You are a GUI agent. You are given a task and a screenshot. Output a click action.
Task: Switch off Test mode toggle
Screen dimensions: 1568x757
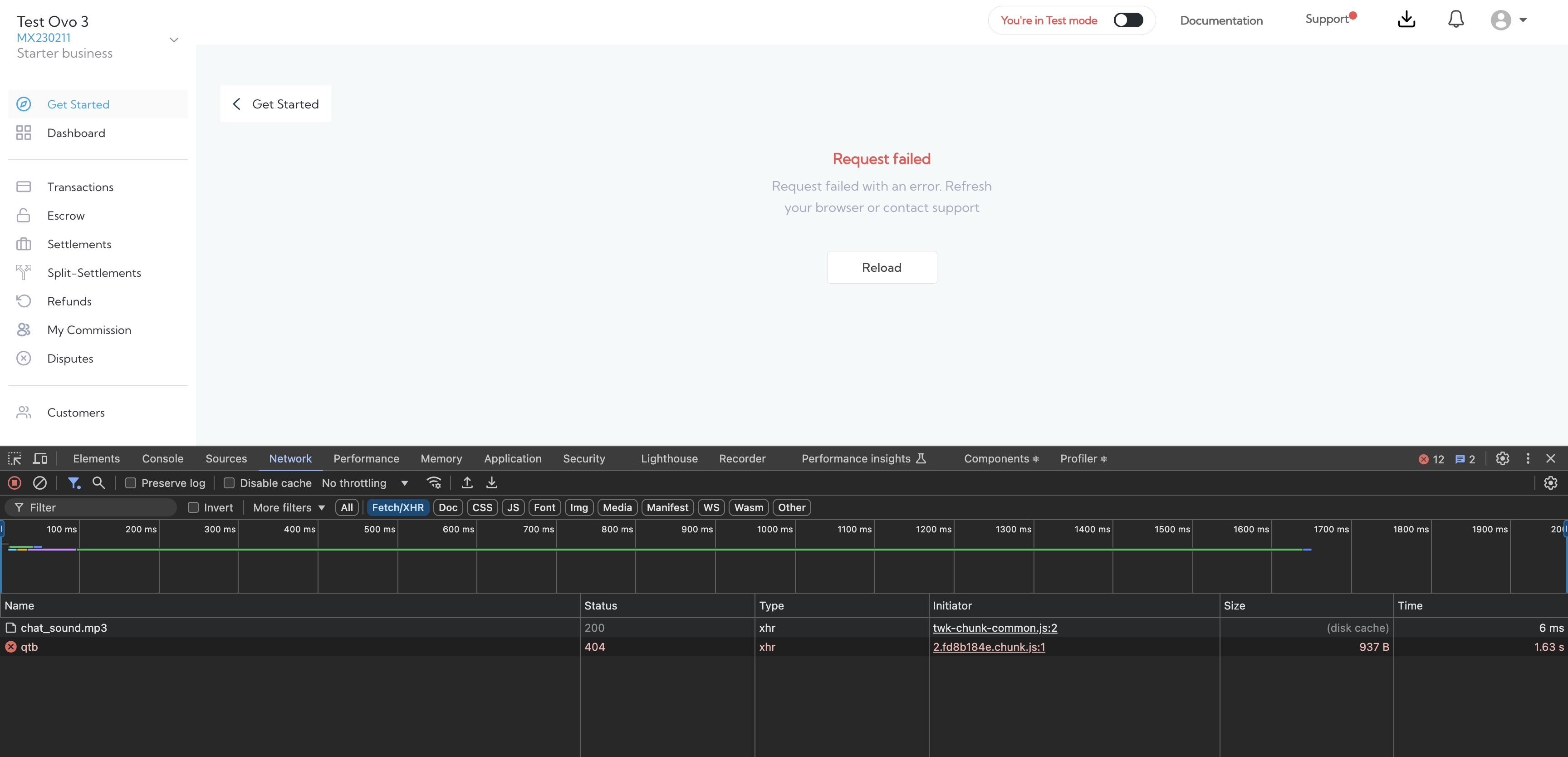pyautogui.click(x=1128, y=20)
